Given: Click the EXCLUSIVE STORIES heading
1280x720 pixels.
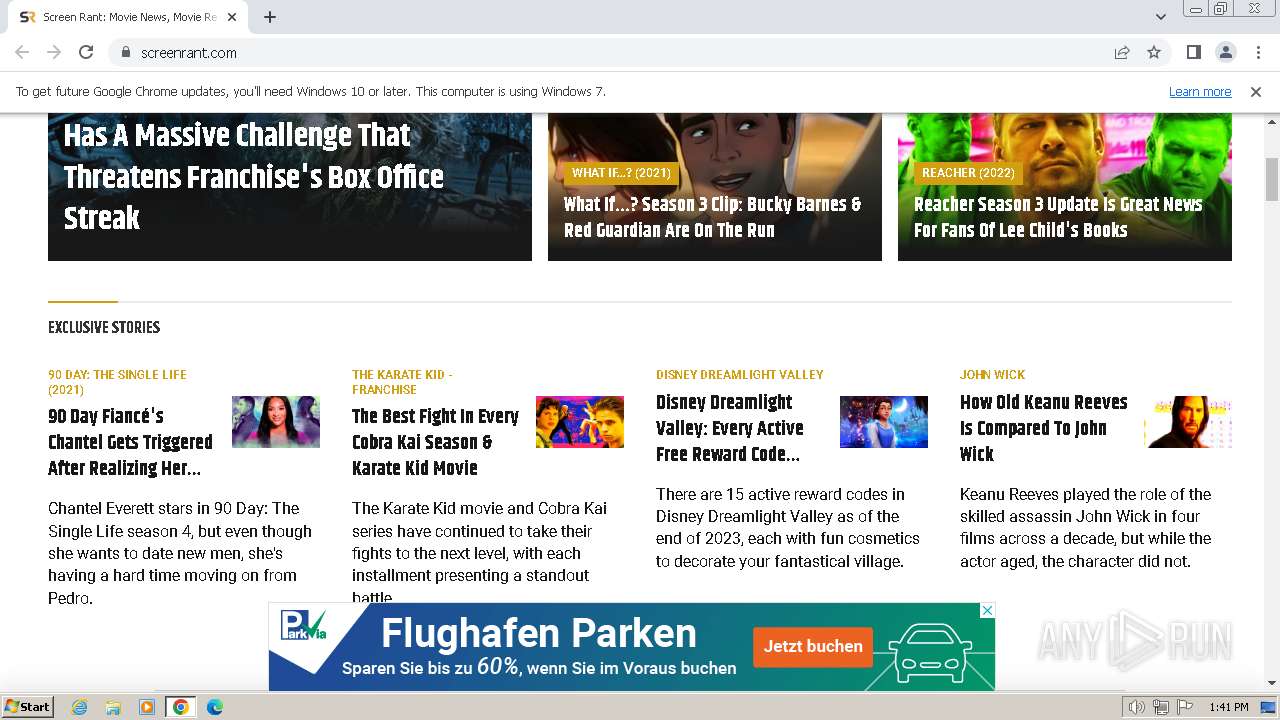Looking at the screenshot, I should tap(104, 328).
